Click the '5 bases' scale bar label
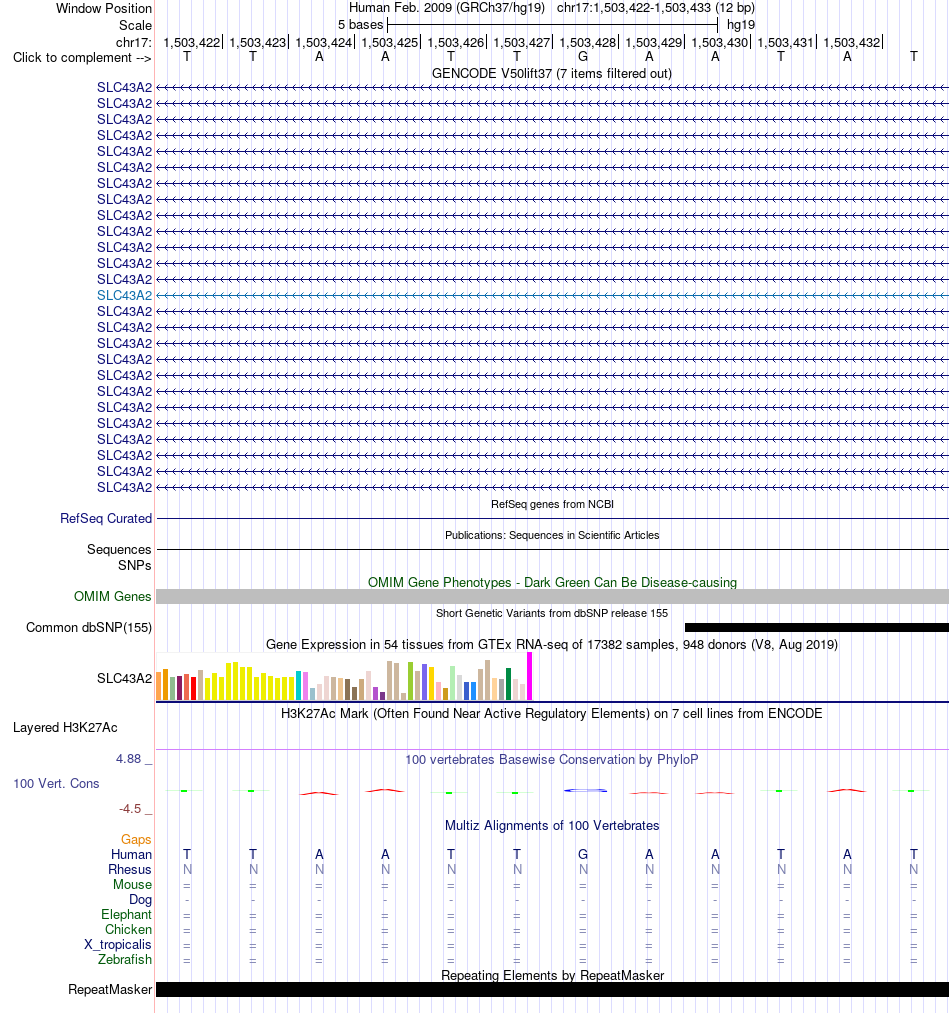 [360, 25]
